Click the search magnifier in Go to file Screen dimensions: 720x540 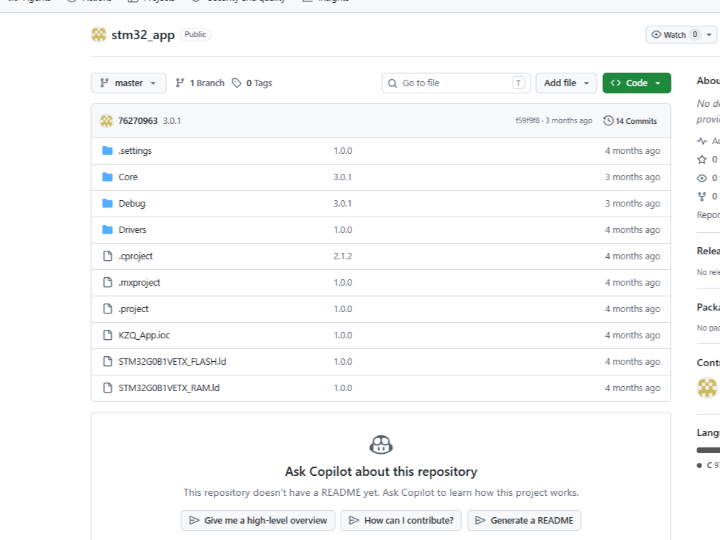click(392, 83)
